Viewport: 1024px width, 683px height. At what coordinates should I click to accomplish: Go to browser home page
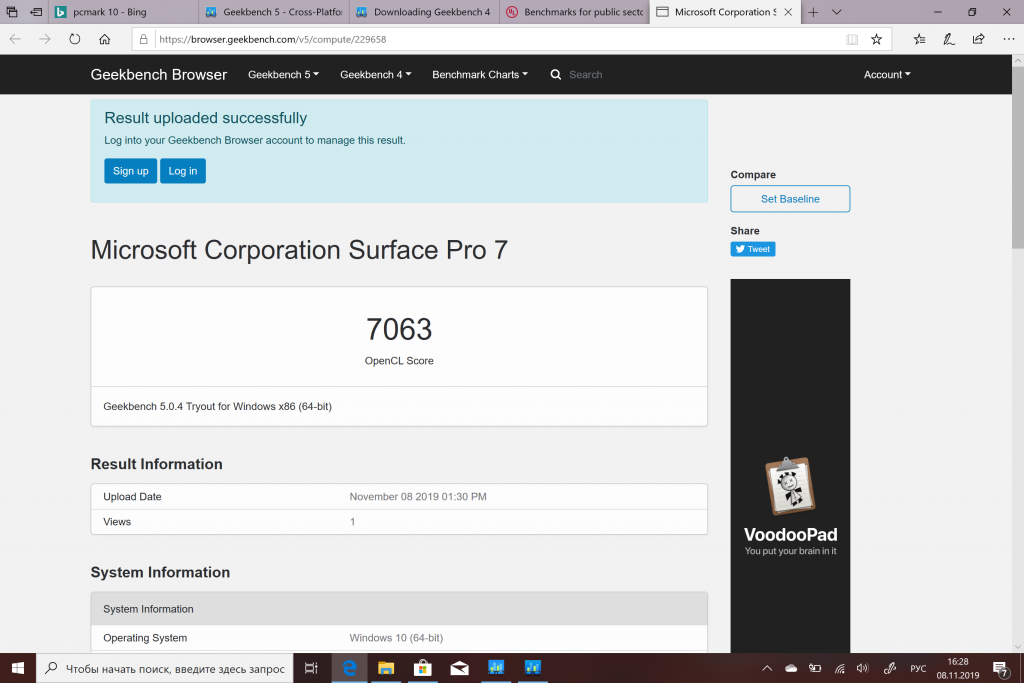pyautogui.click(x=105, y=39)
